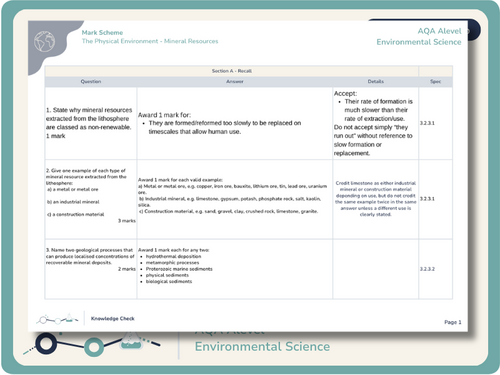Click the "Page 1" footer number
Viewport: 500px width, 375px height.
click(453, 322)
